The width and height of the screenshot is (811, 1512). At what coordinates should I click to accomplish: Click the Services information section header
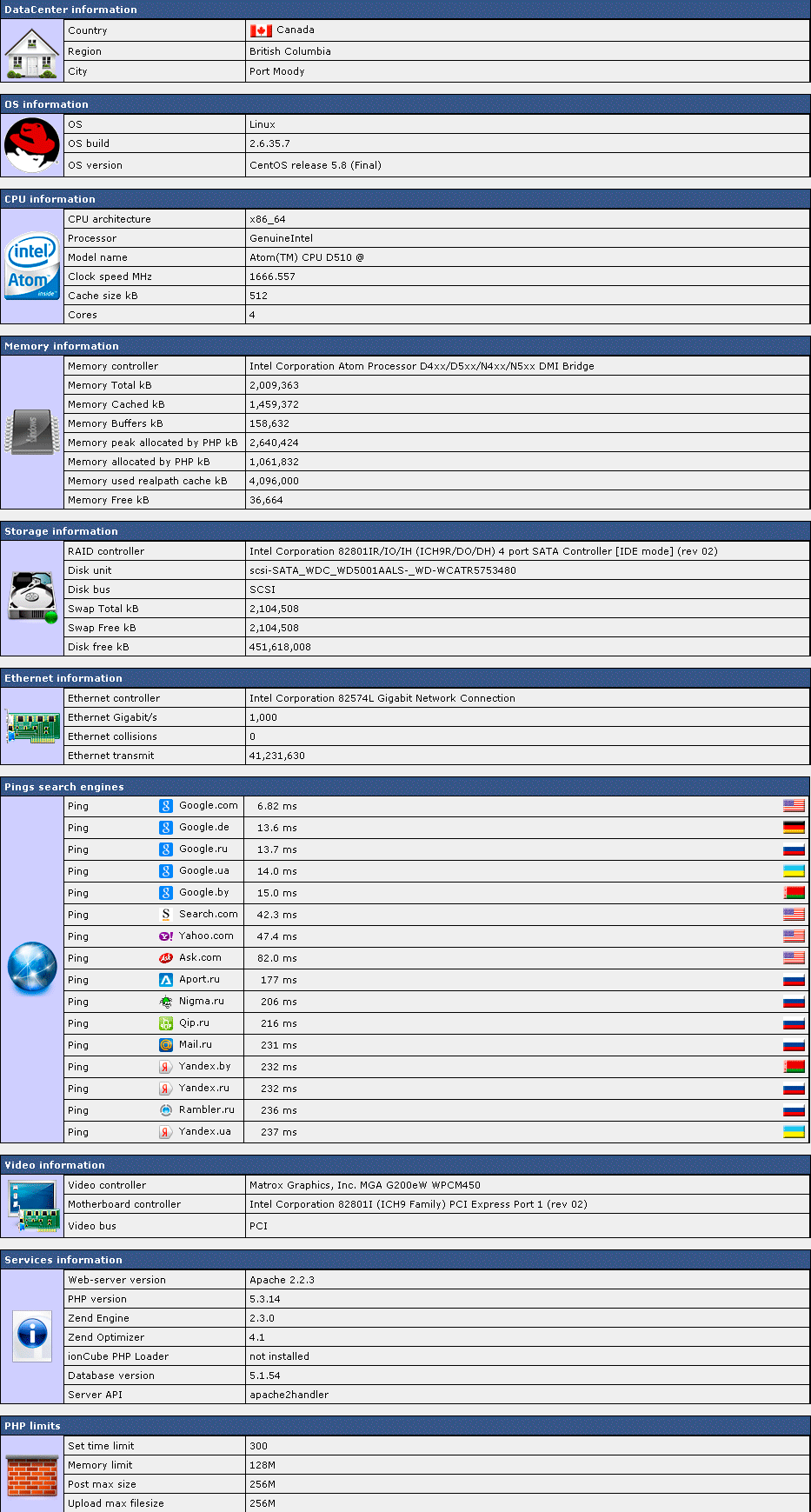63,1260
